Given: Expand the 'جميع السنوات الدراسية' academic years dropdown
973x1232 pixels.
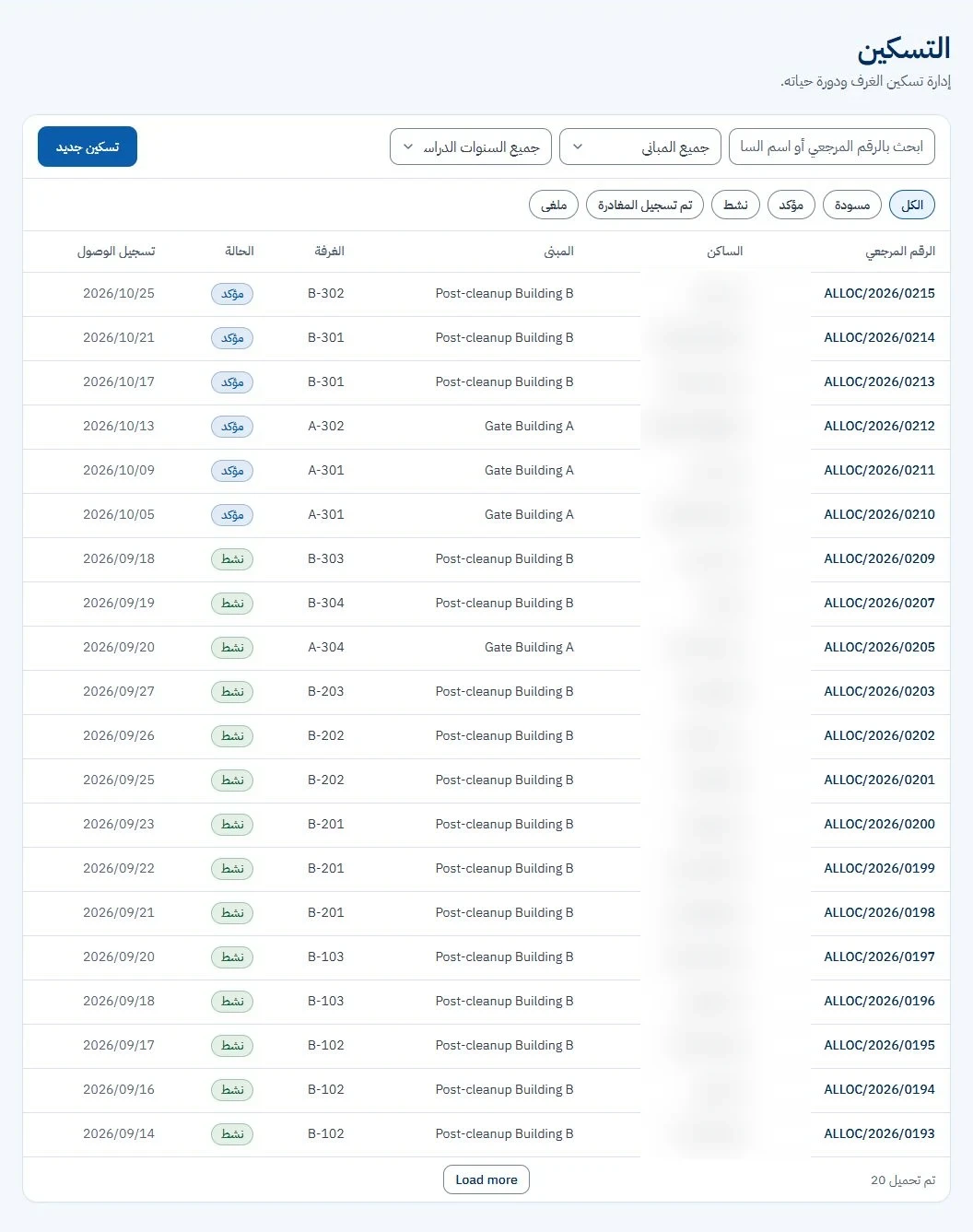Looking at the screenshot, I should (x=471, y=147).
